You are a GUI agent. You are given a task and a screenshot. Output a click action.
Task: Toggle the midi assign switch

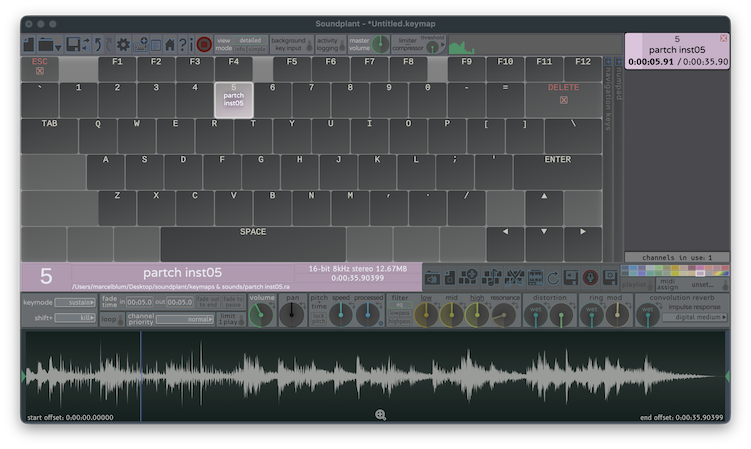(725, 286)
